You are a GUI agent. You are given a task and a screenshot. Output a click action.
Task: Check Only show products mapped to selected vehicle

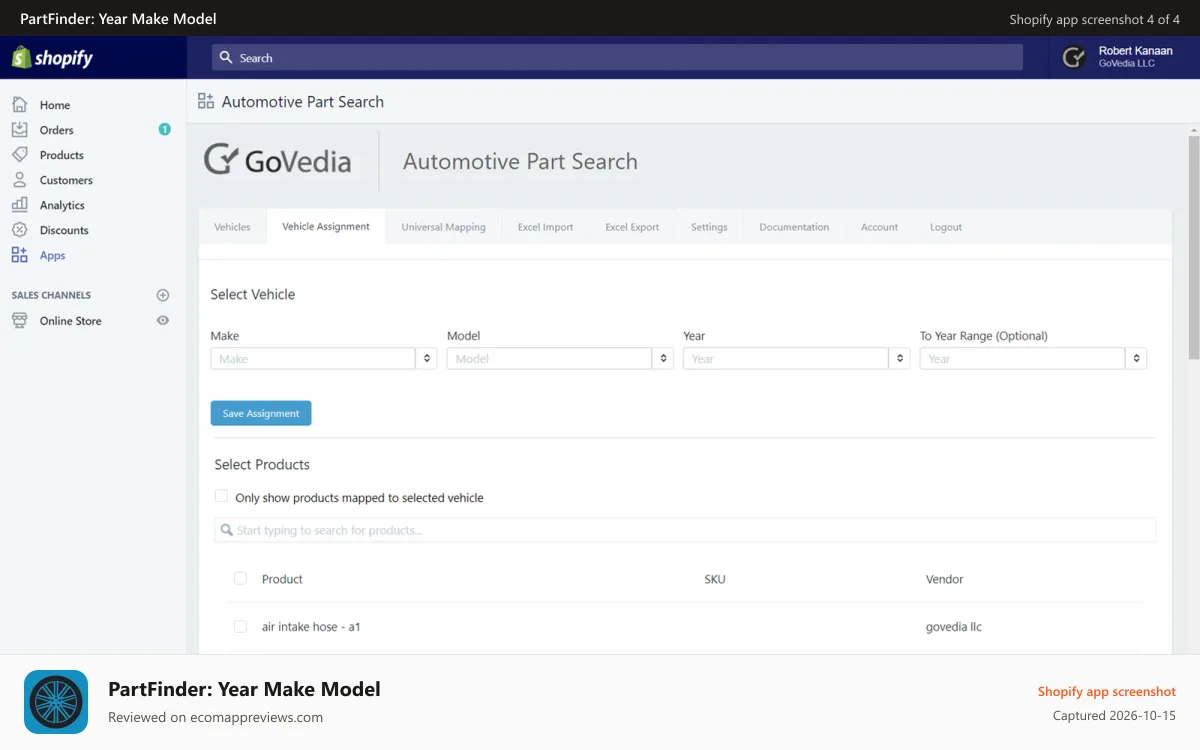click(x=221, y=496)
